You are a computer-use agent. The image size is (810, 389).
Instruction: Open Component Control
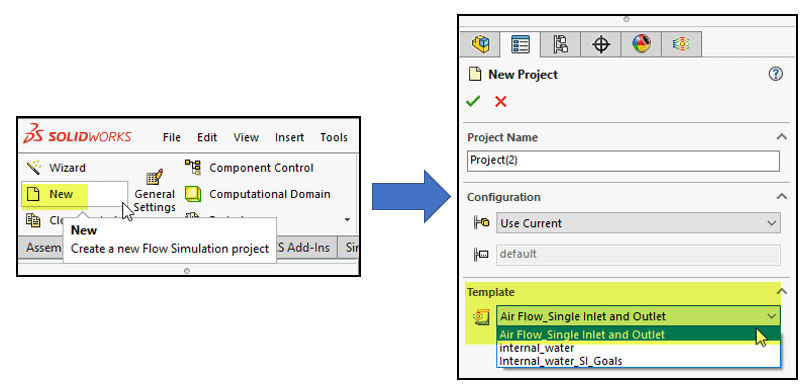pos(249,168)
